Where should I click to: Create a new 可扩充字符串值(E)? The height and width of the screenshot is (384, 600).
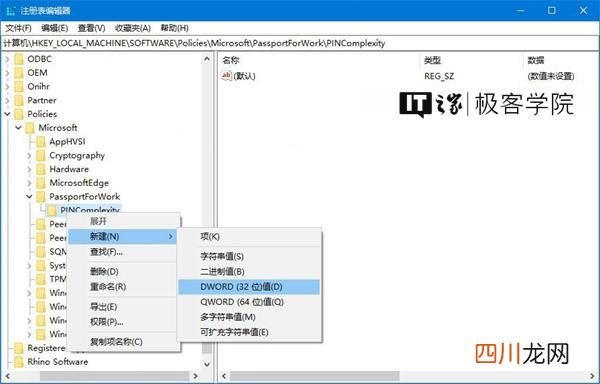[249, 332]
